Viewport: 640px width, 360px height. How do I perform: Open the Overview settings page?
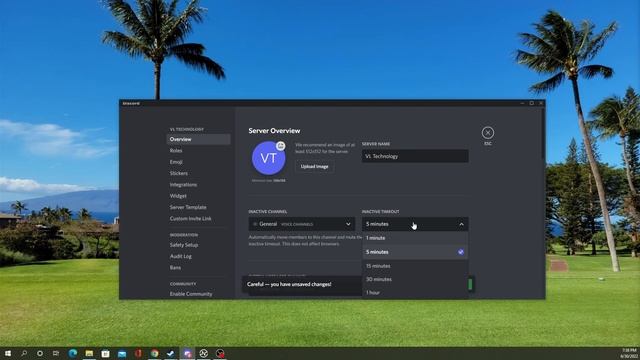click(x=198, y=139)
